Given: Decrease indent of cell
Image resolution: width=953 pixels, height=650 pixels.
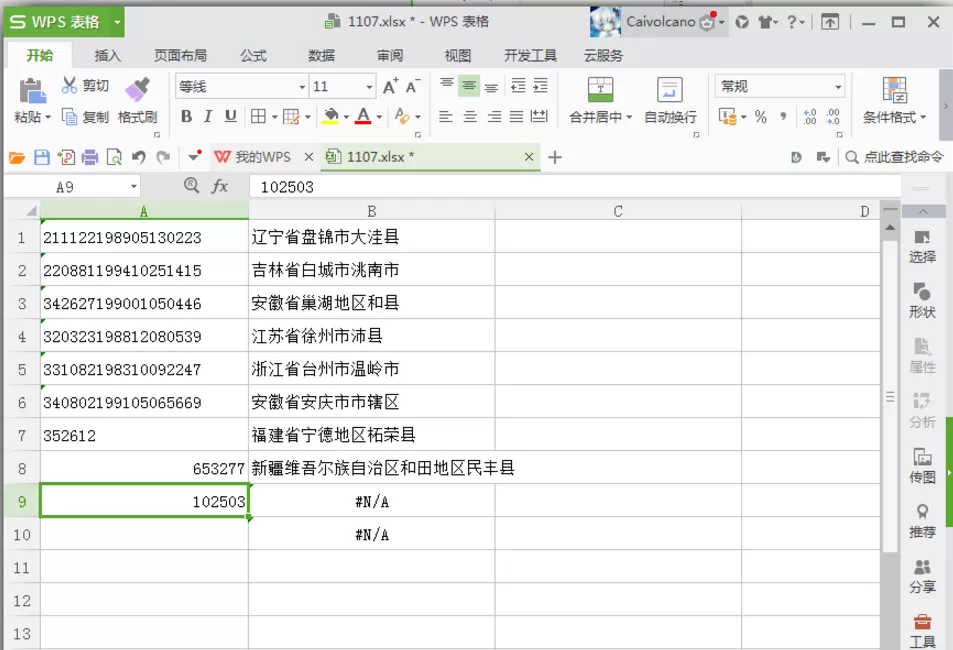Looking at the screenshot, I should click(518, 86).
